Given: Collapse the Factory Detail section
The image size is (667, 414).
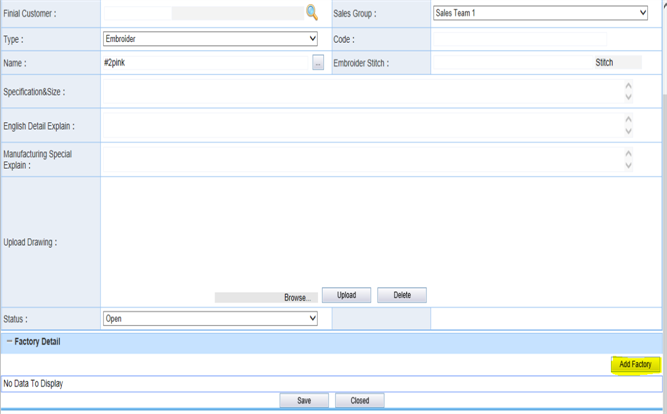Looking at the screenshot, I should tap(9, 342).
